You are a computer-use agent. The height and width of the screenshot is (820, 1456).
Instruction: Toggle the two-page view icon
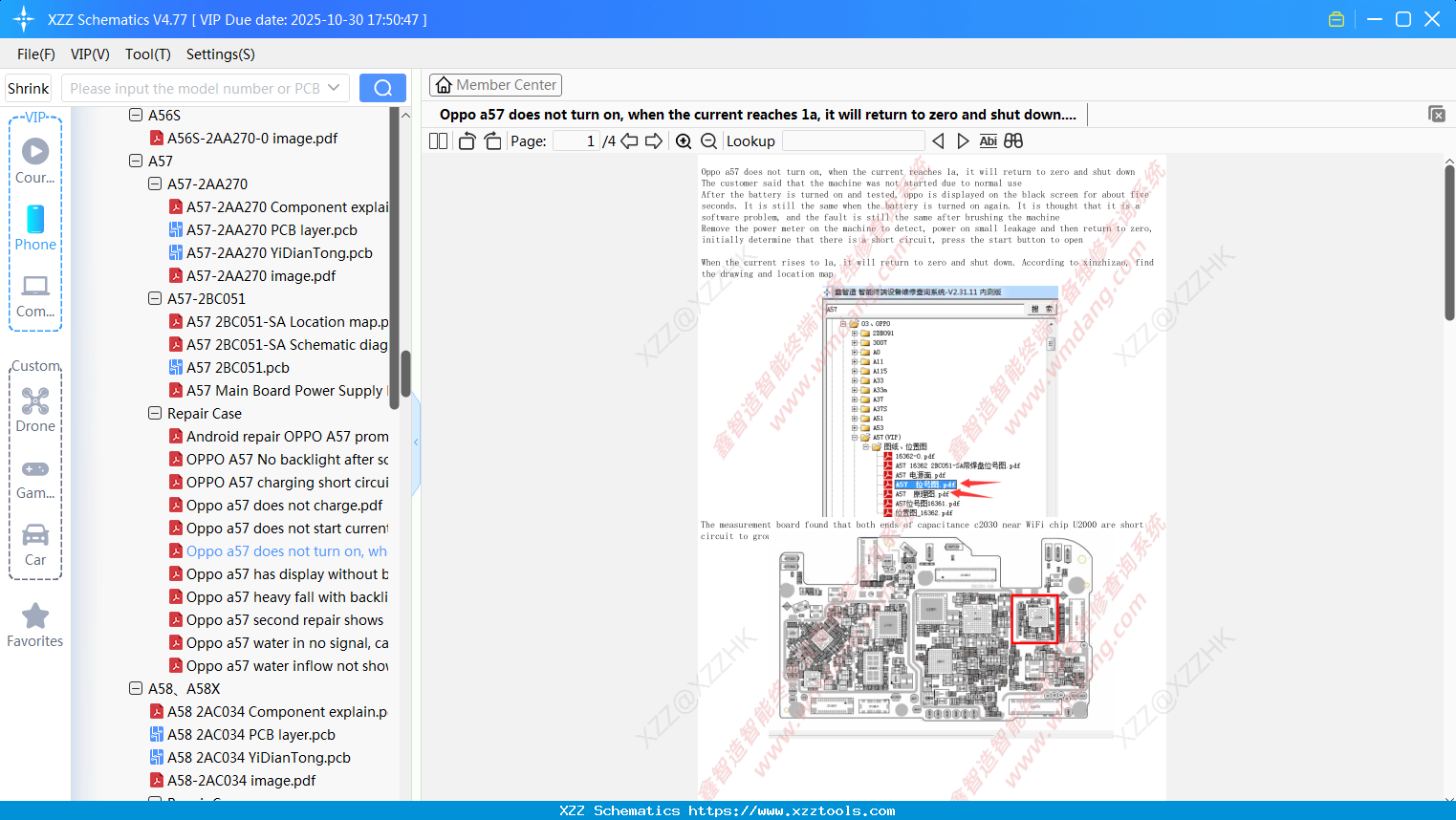[x=438, y=140]
